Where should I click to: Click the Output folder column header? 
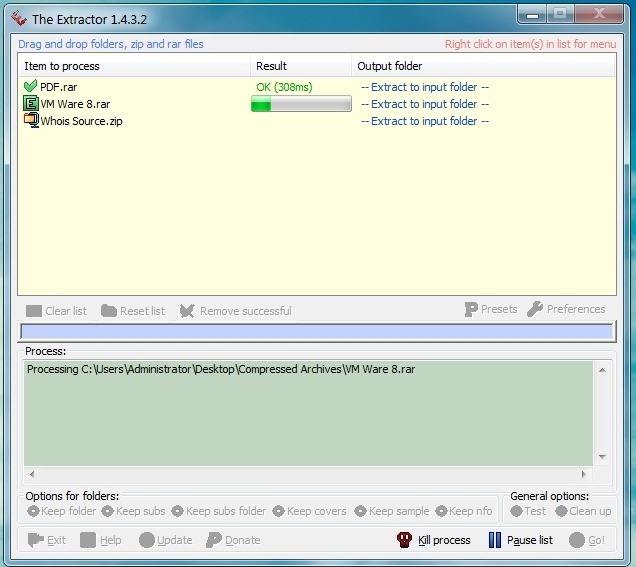click(x=483, y=66)
